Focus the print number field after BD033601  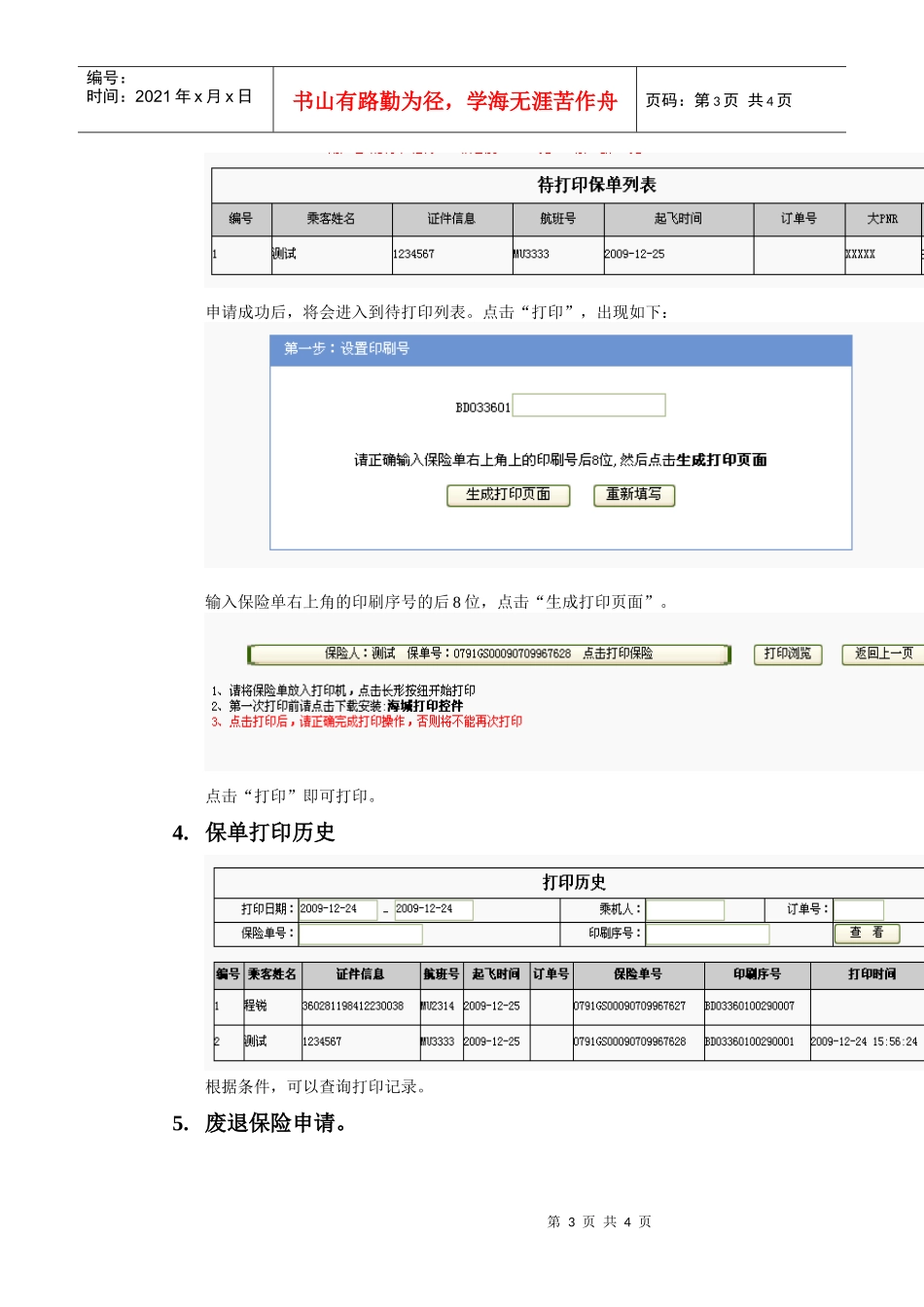click(588, 406)
